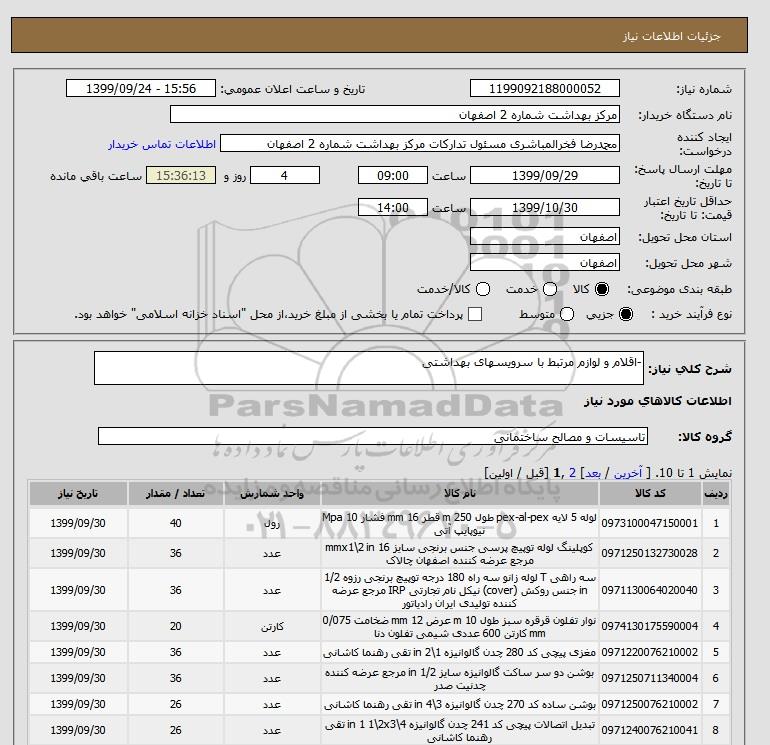Select the متوسط purchase type radio

[567, 314]
